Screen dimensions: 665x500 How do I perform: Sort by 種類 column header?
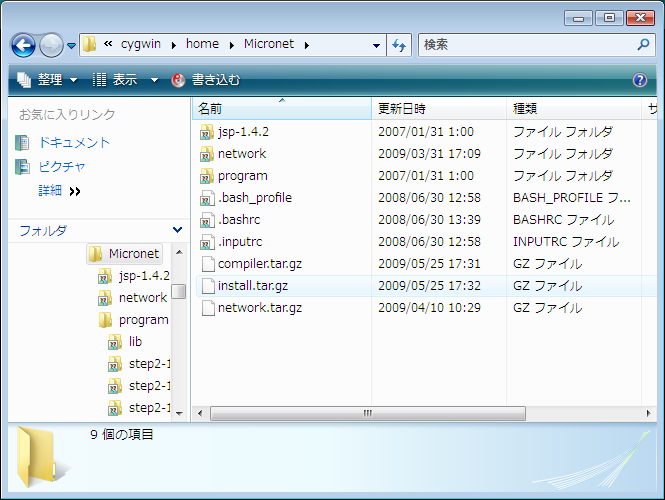click(x=574, y=109)
